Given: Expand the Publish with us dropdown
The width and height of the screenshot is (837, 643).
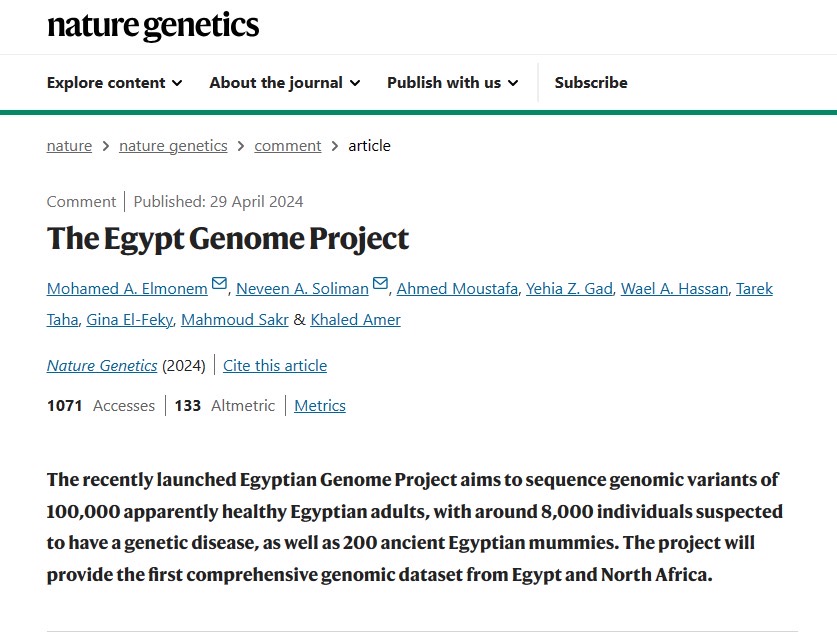Looking at the screenshot, I should [452, 83].
